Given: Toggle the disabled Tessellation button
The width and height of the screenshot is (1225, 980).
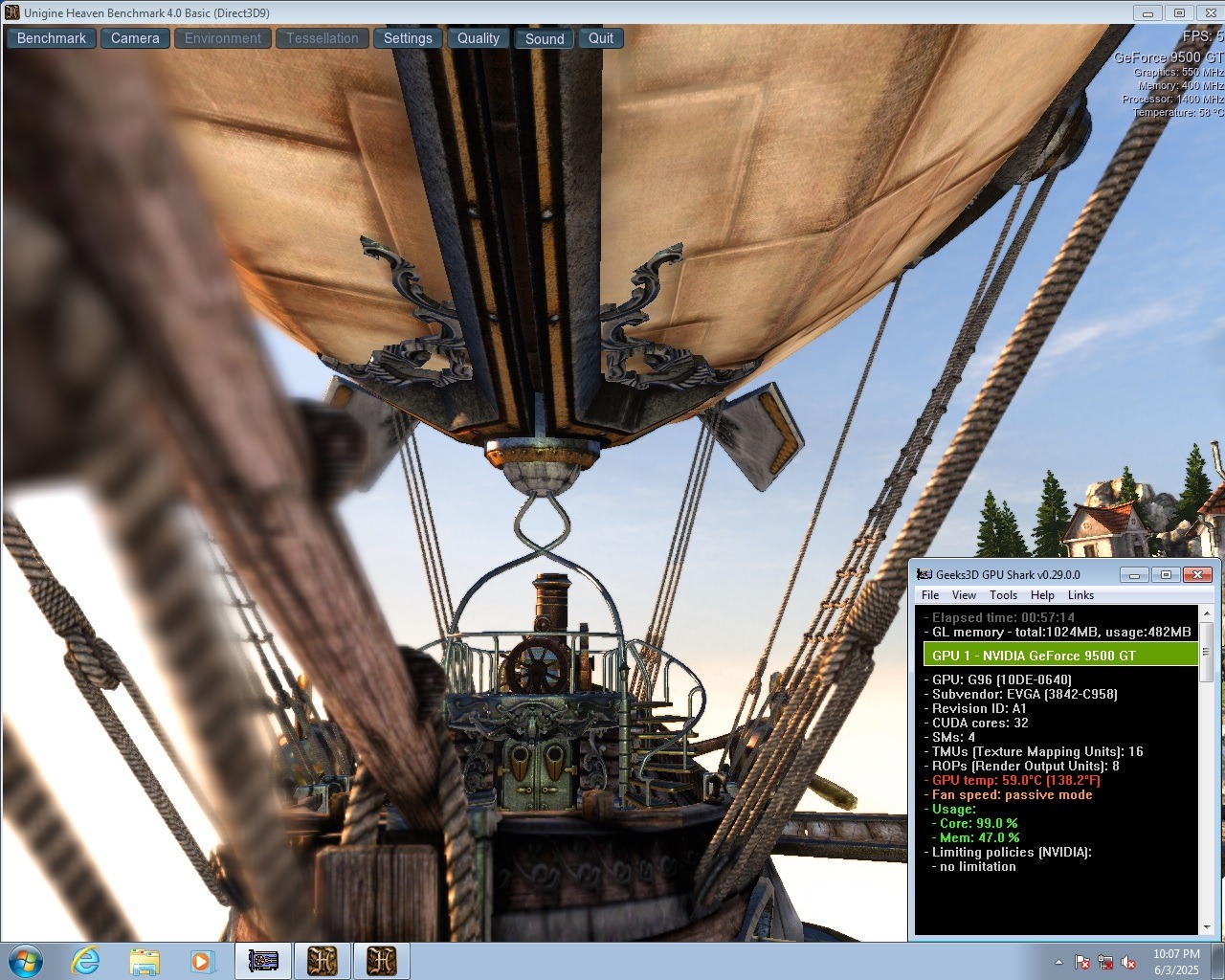Looking at the screenshot, I should (323, 38).
